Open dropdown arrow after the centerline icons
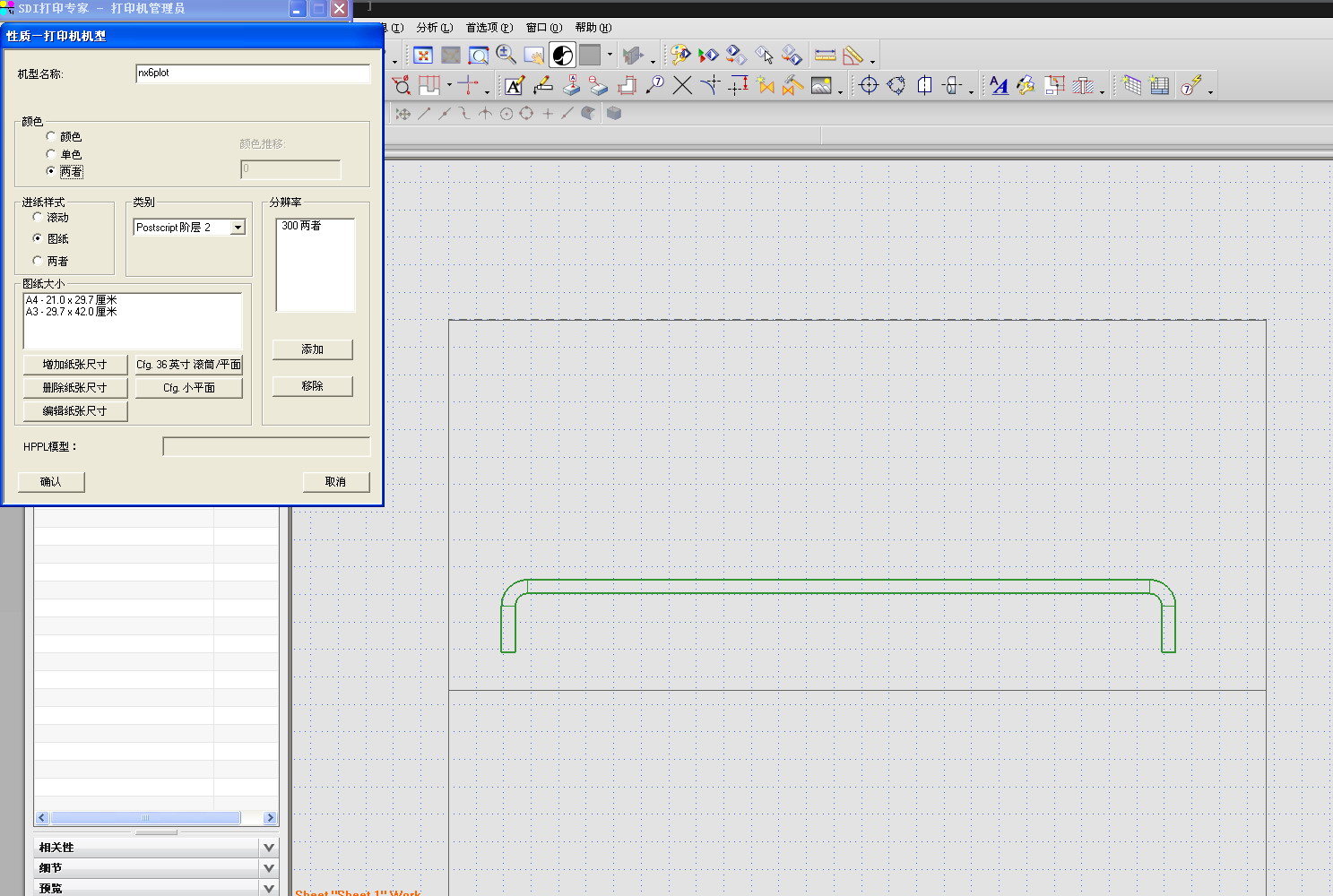Image resolution: width=1333 pixels, height=896 pixels. (x=971, y=90)
